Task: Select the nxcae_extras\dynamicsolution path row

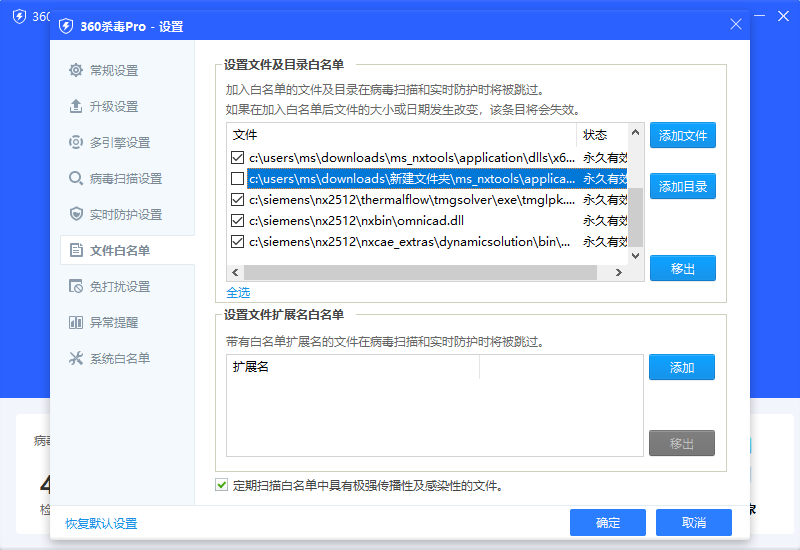Action: (428, 241)
